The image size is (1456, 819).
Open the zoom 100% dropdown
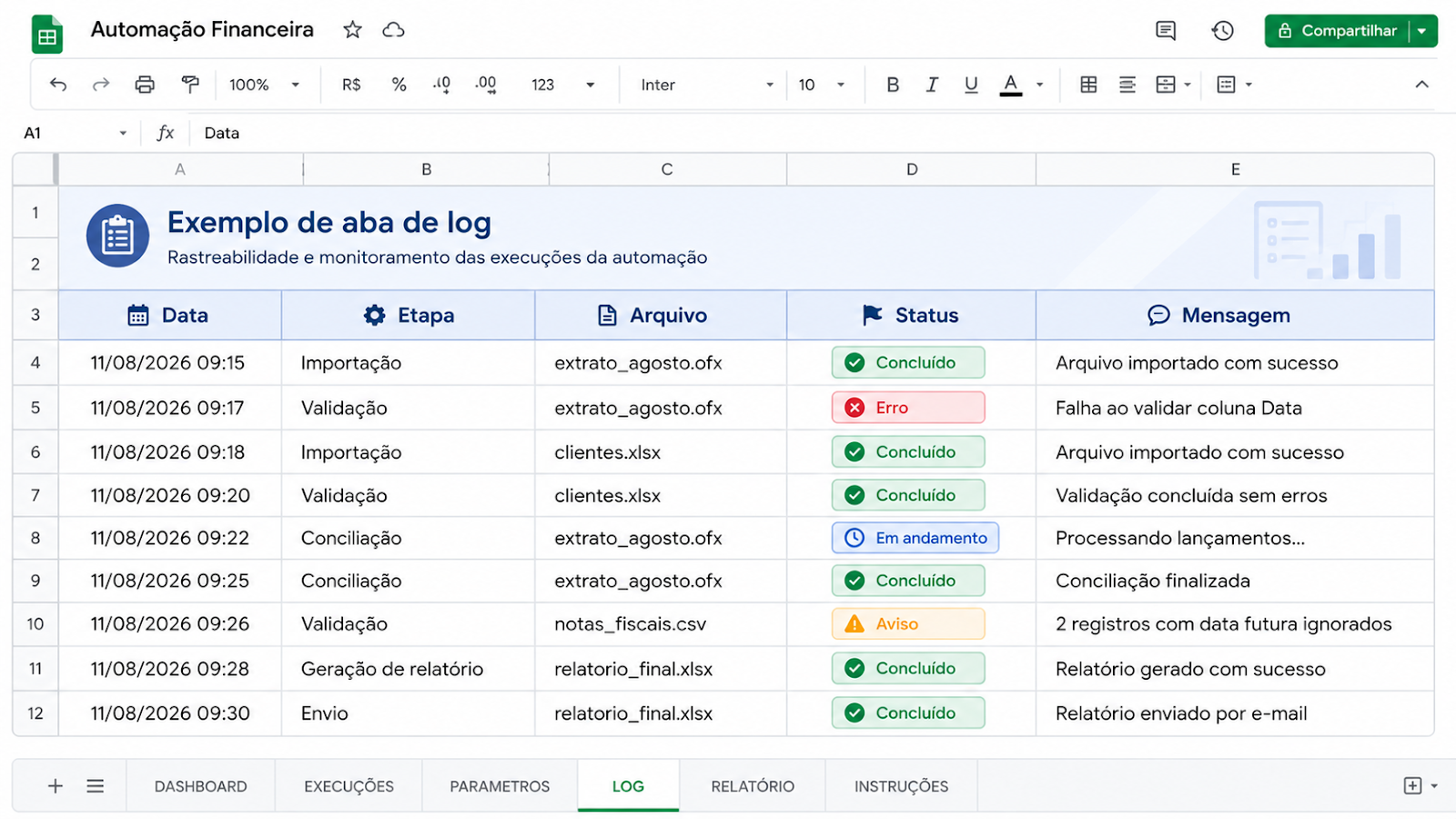[x=264, y=85]
